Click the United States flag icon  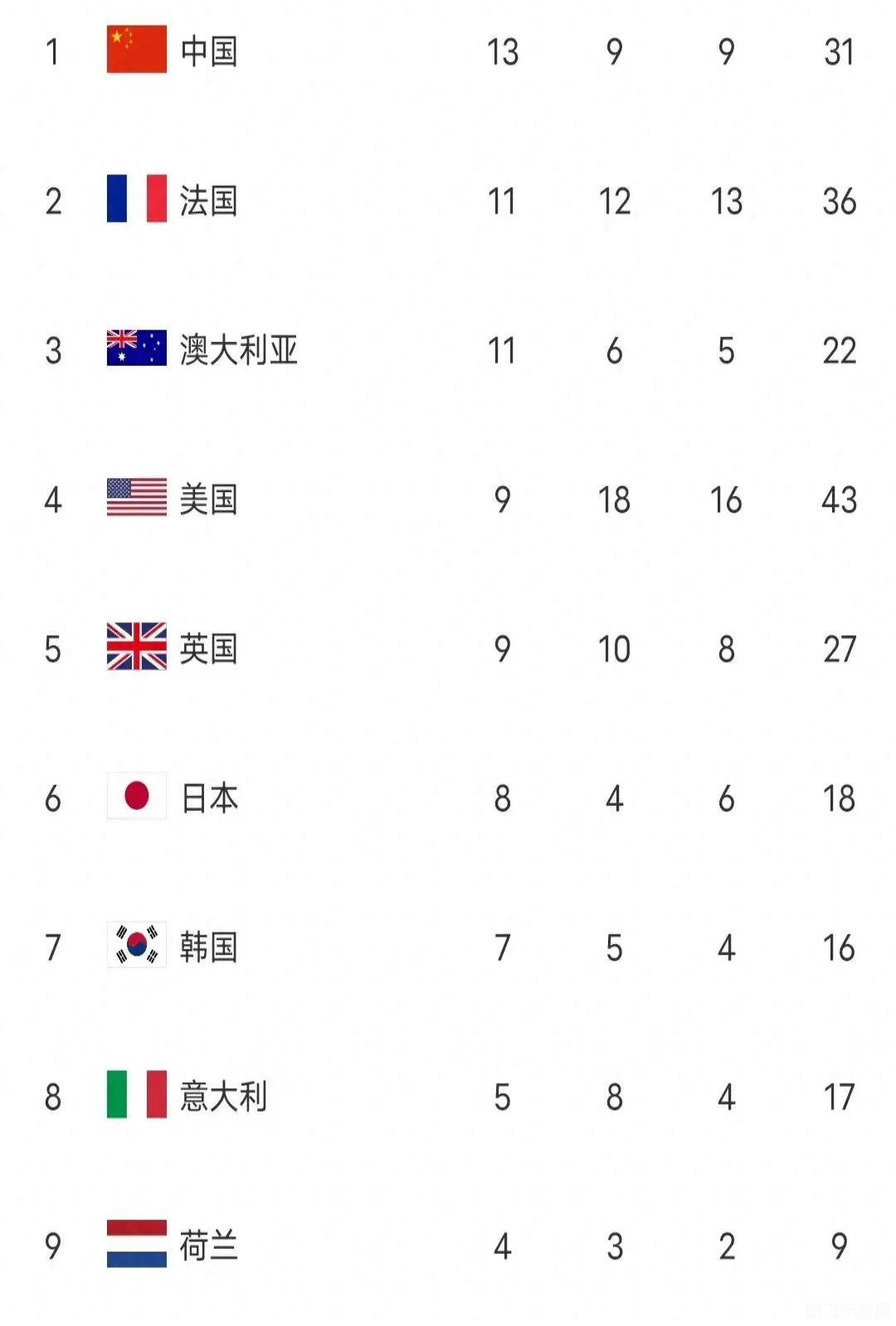(x=137, y=498)
